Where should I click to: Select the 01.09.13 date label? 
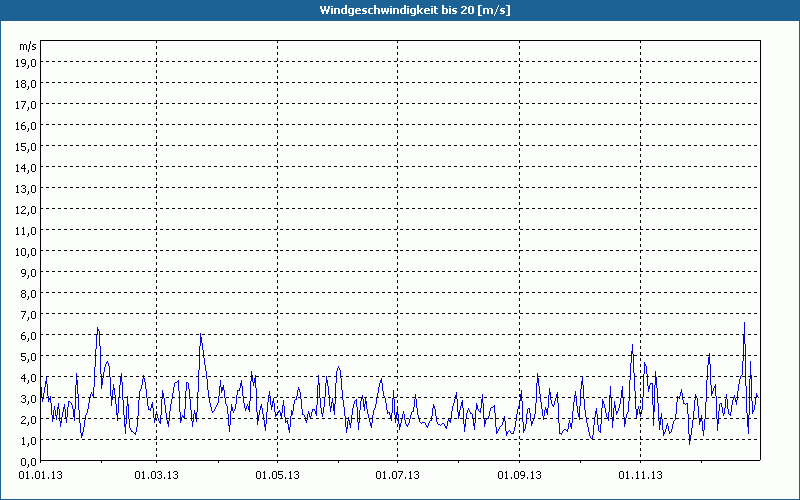point(519,476)
